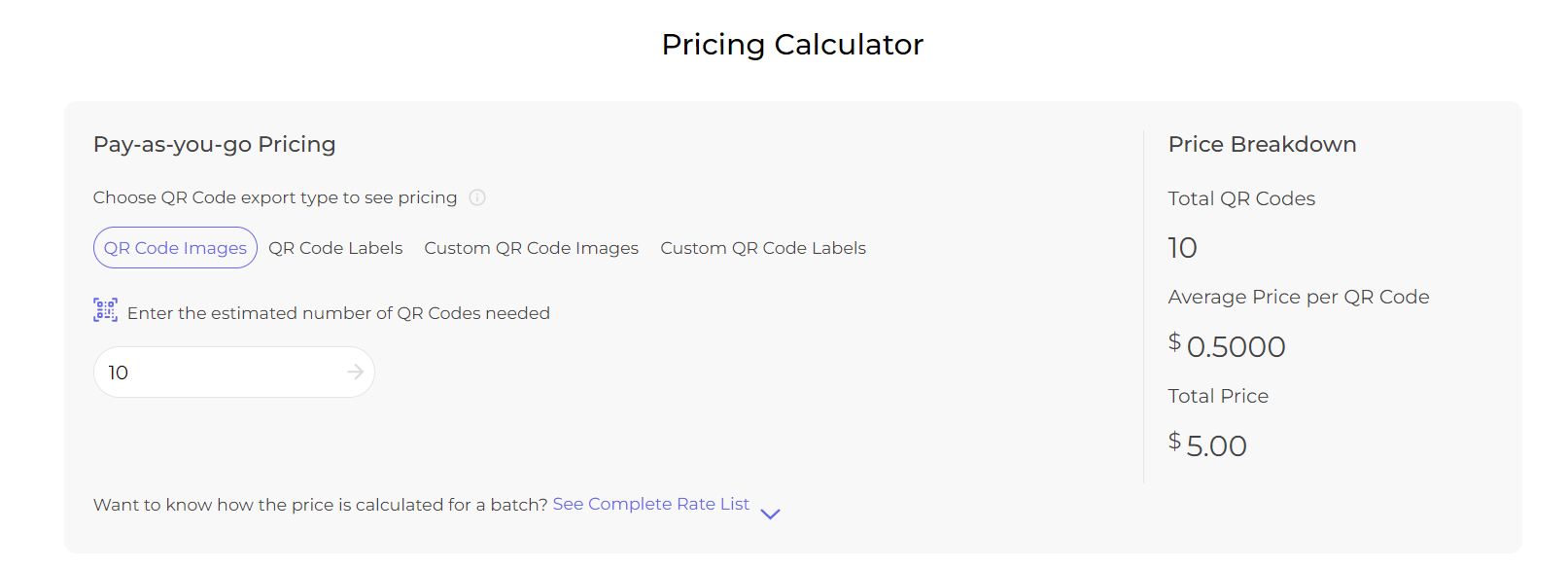Click the total price $5.00 amount
This screenshot has width=1568, height=568.
1207,444
